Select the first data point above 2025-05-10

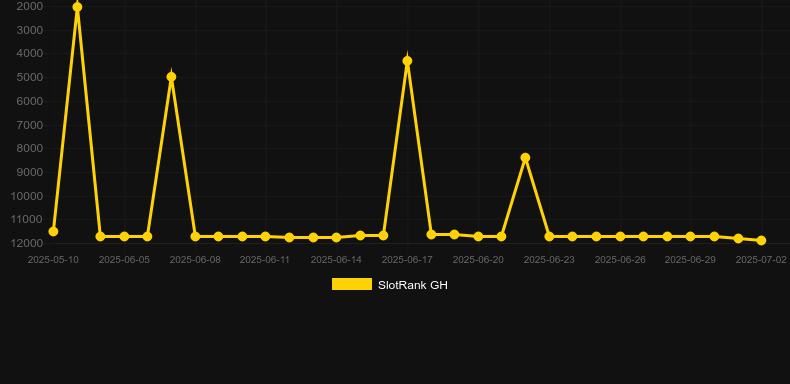53,231
